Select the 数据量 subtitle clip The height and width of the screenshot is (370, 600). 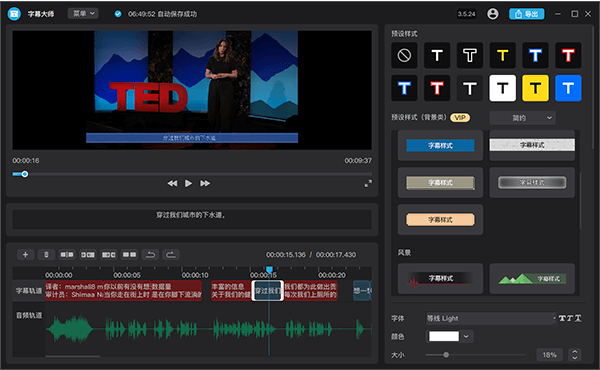[176, 290]
